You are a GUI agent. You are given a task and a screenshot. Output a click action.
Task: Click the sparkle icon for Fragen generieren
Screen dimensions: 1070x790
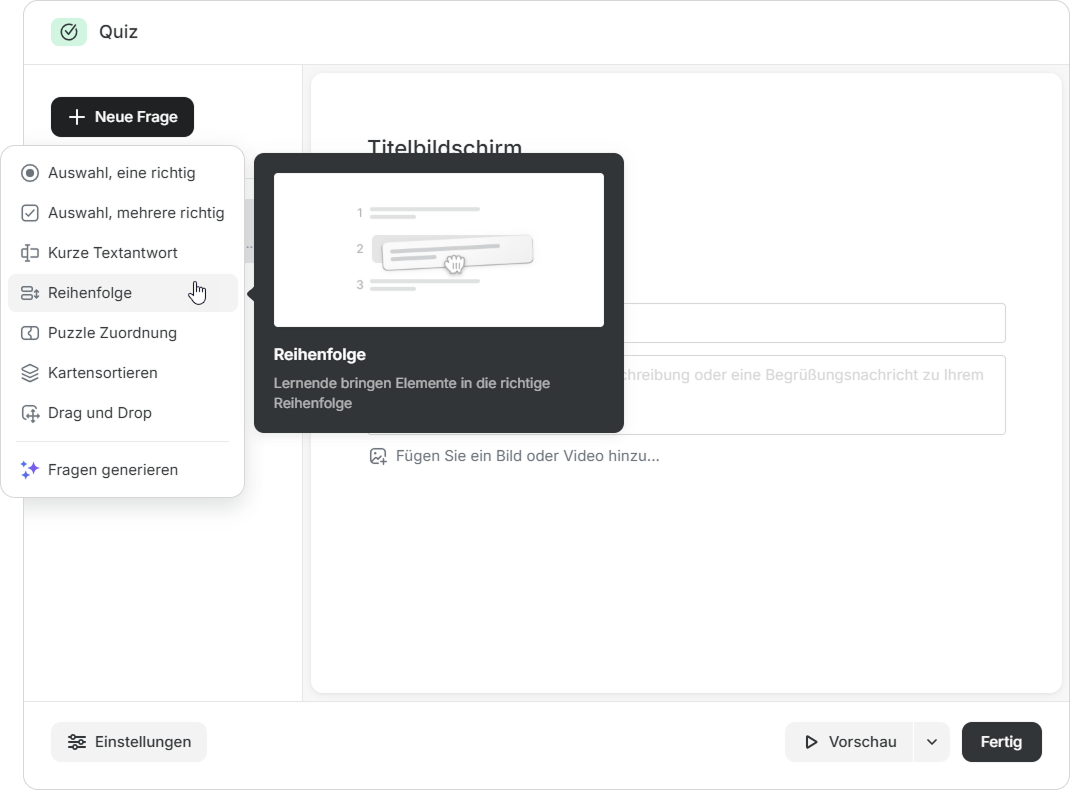[x=30, y=470]
